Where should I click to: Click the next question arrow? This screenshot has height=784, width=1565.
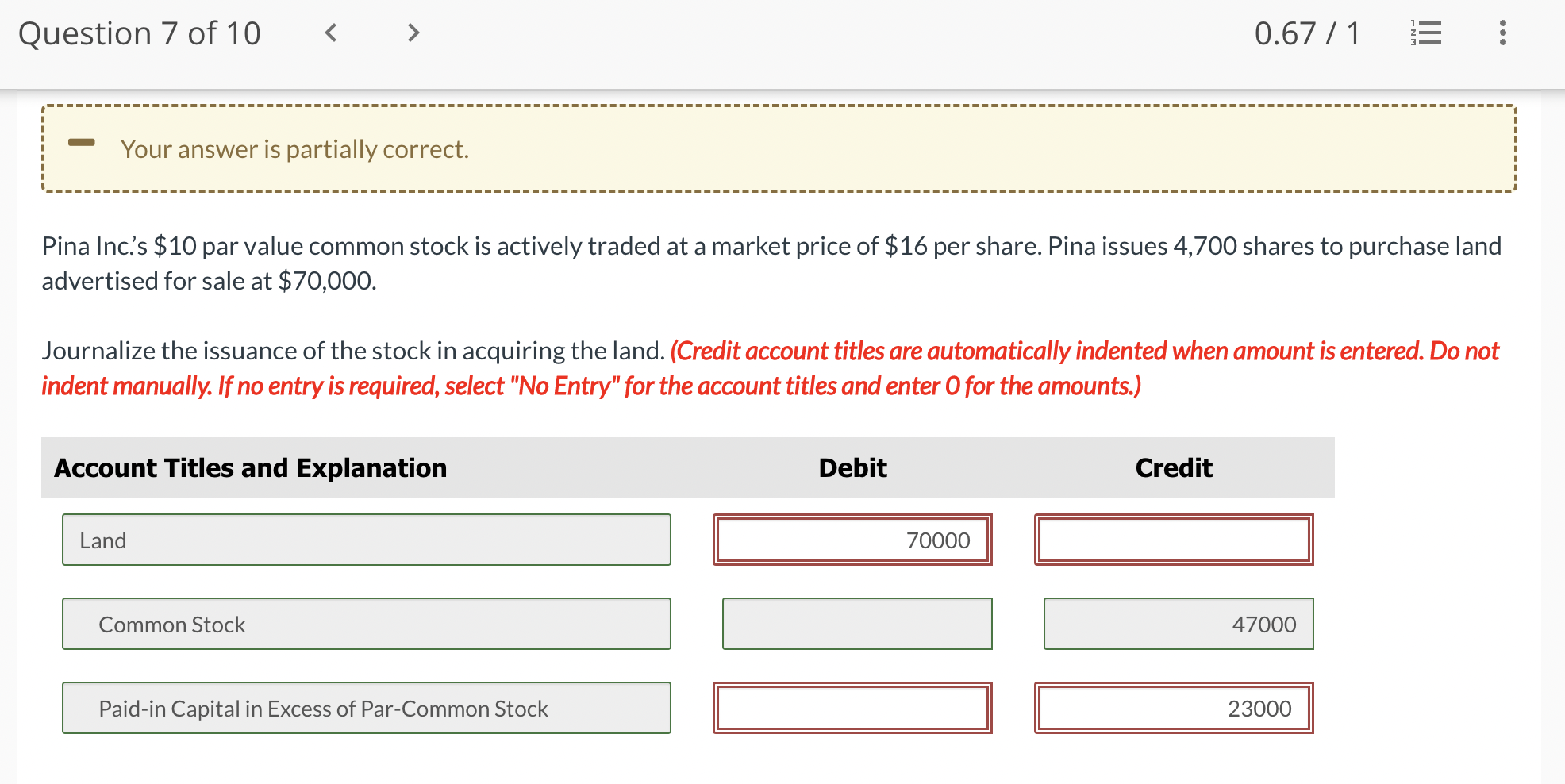pos(413,33)
